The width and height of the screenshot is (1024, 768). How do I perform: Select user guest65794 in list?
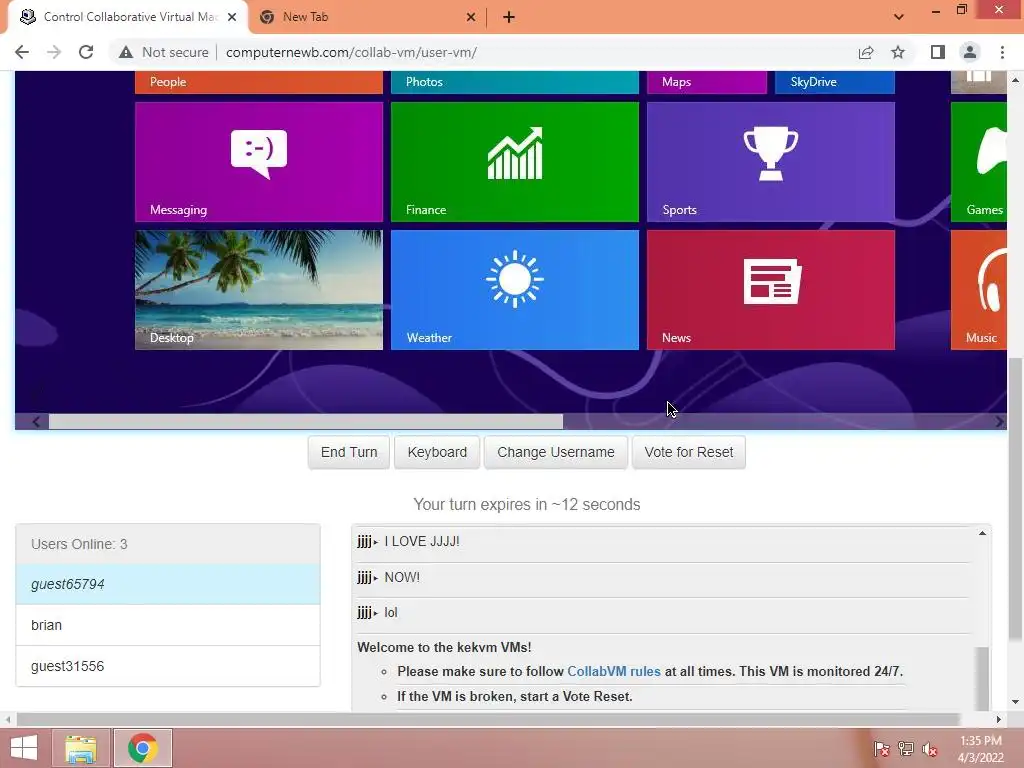tap(168, 584)
